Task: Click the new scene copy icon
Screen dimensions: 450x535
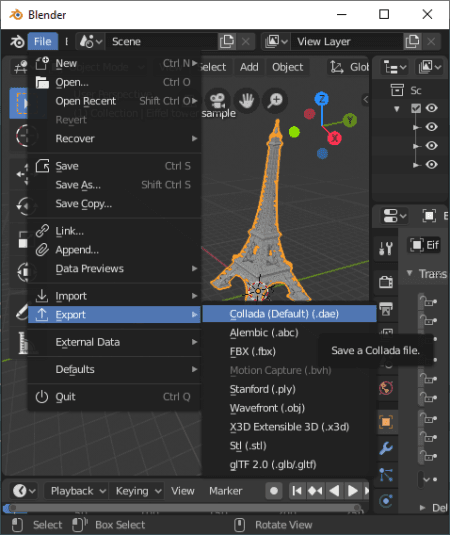Action: tap(227, 42)
